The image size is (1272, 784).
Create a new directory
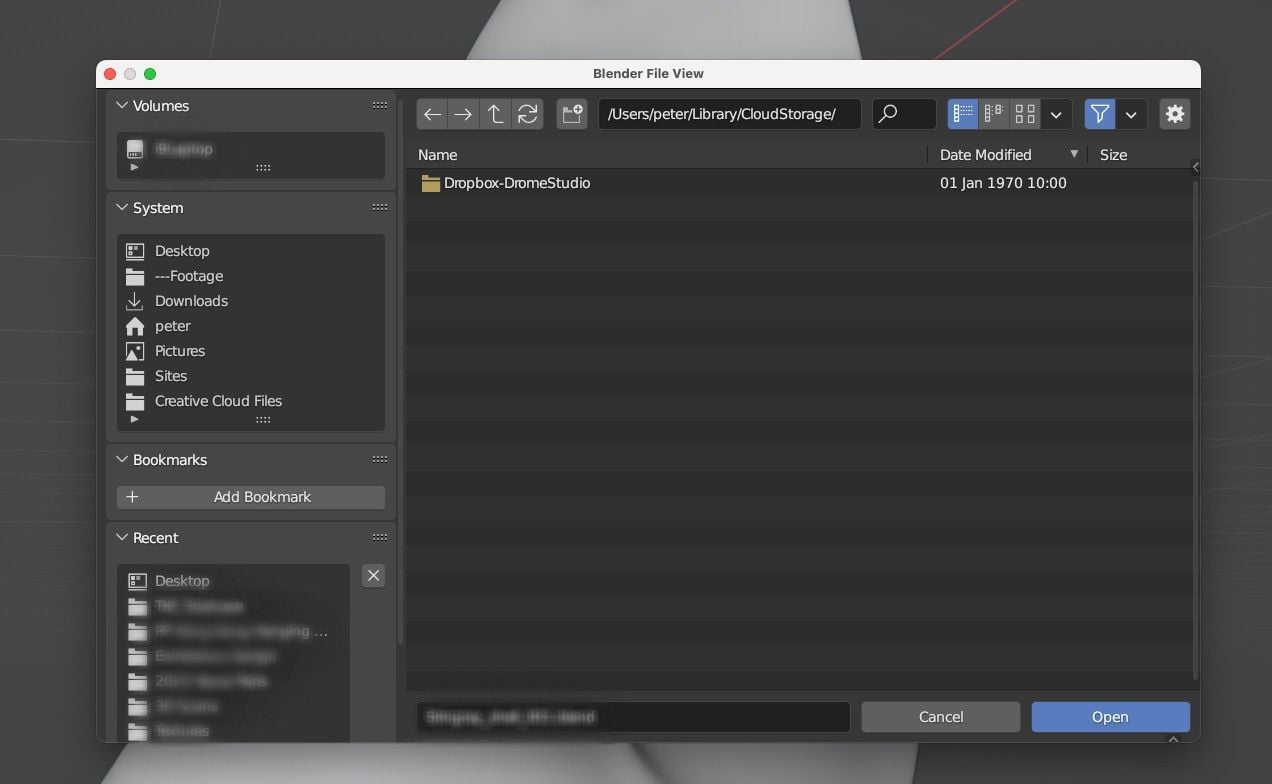[x=572, y=114]
